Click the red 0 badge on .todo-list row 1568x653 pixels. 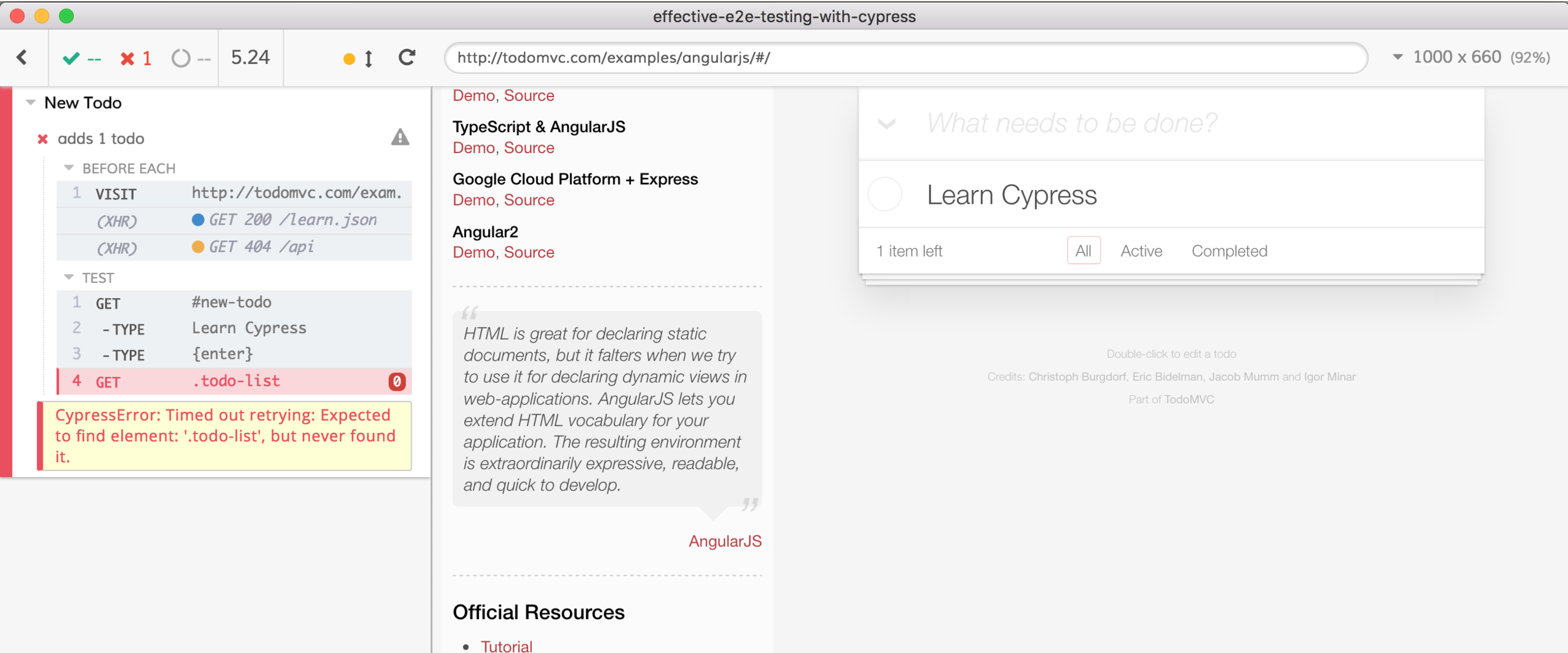point(397,381)
